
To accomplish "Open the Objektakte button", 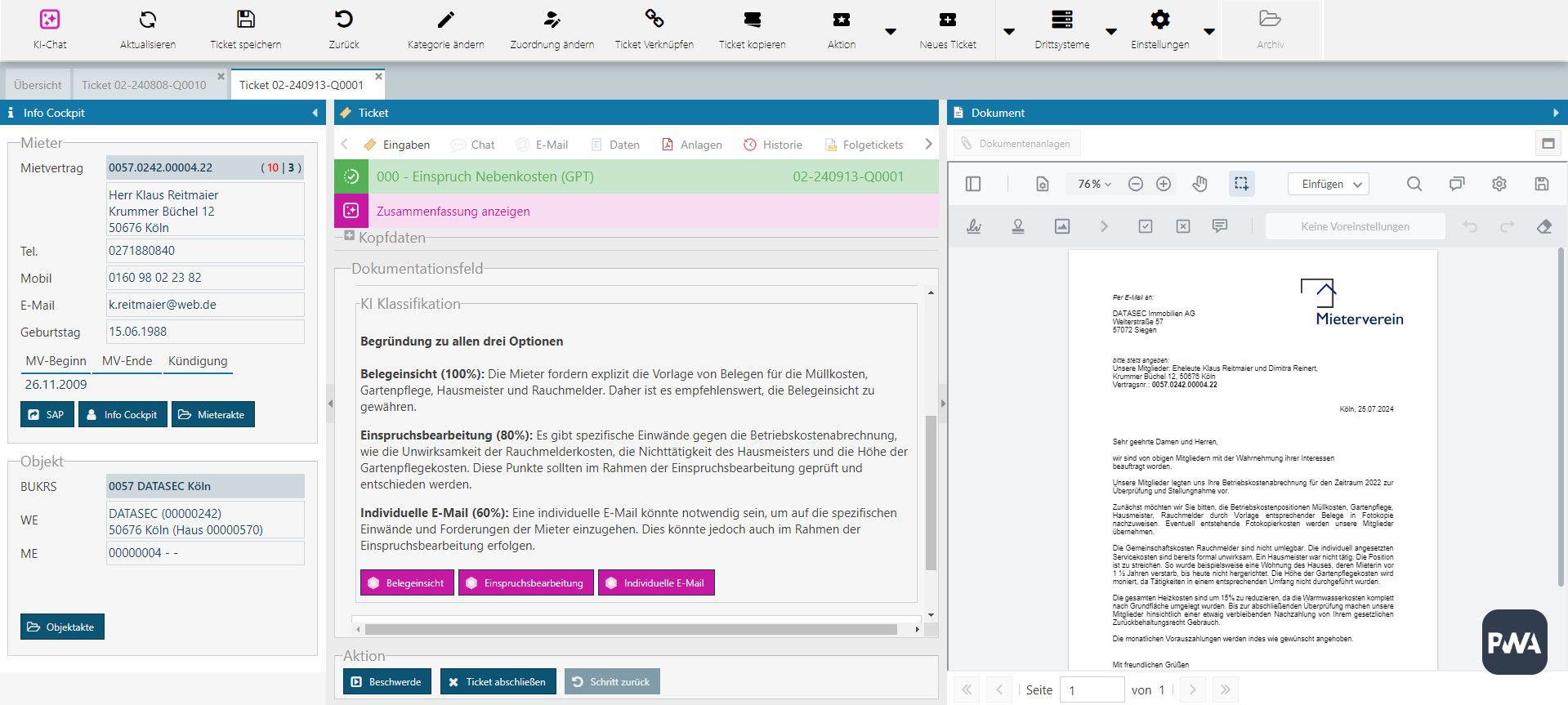I will tap(62, 627).
